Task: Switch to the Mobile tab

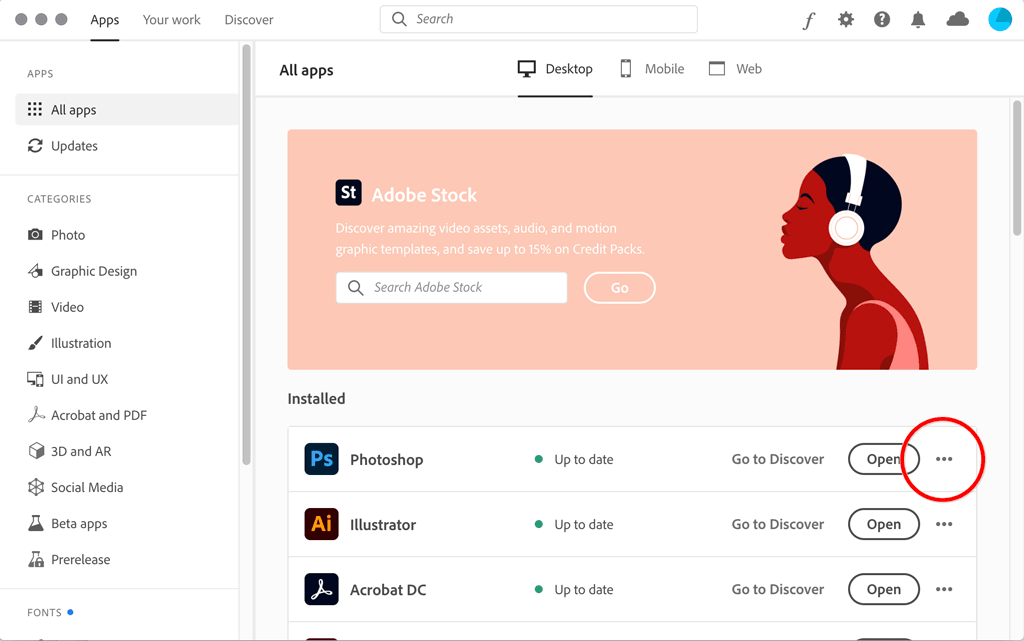Action: pyautogui.click(x=652, y=69)
